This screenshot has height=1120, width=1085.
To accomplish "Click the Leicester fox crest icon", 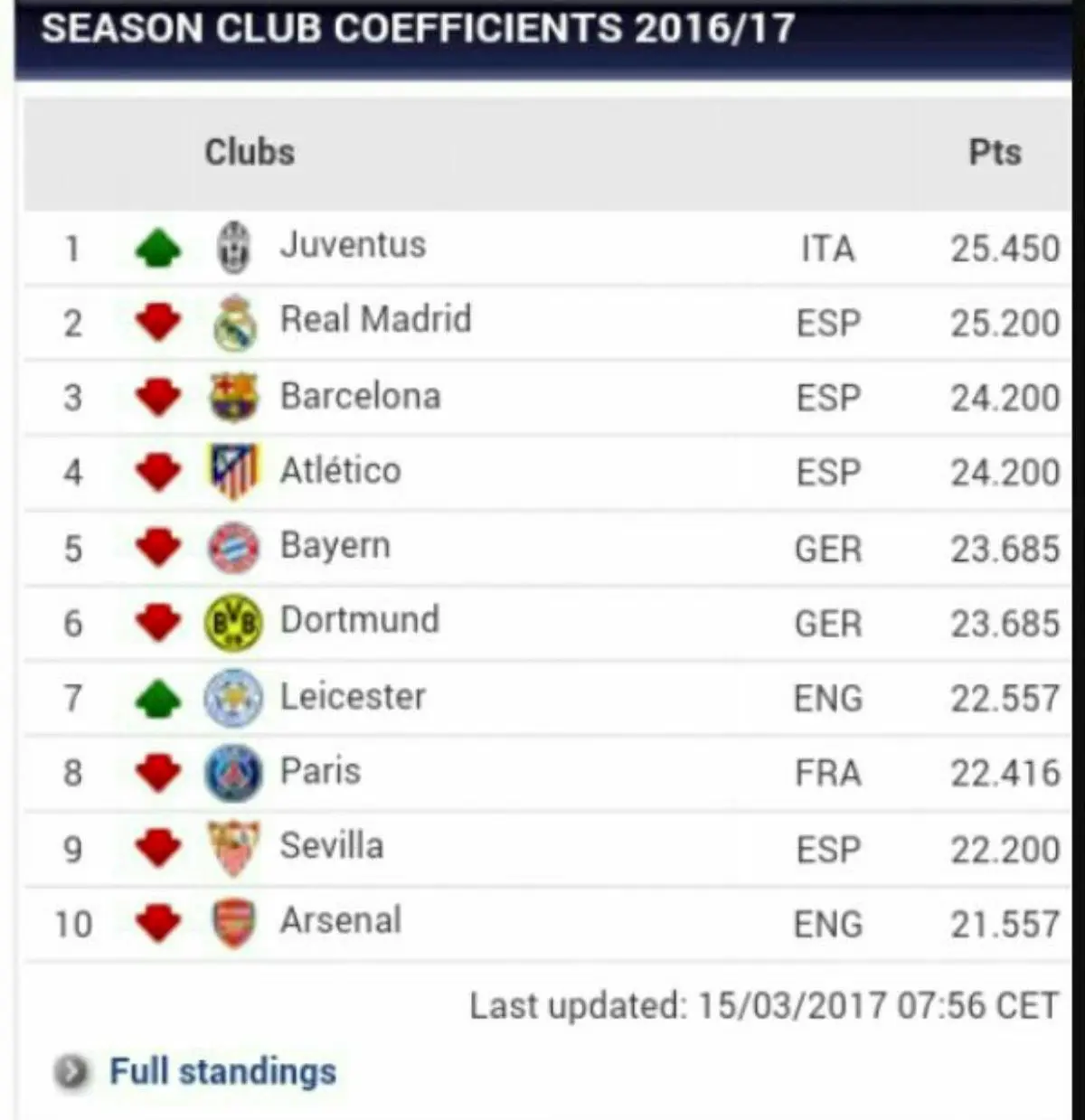I will click(x=234, y=698).
